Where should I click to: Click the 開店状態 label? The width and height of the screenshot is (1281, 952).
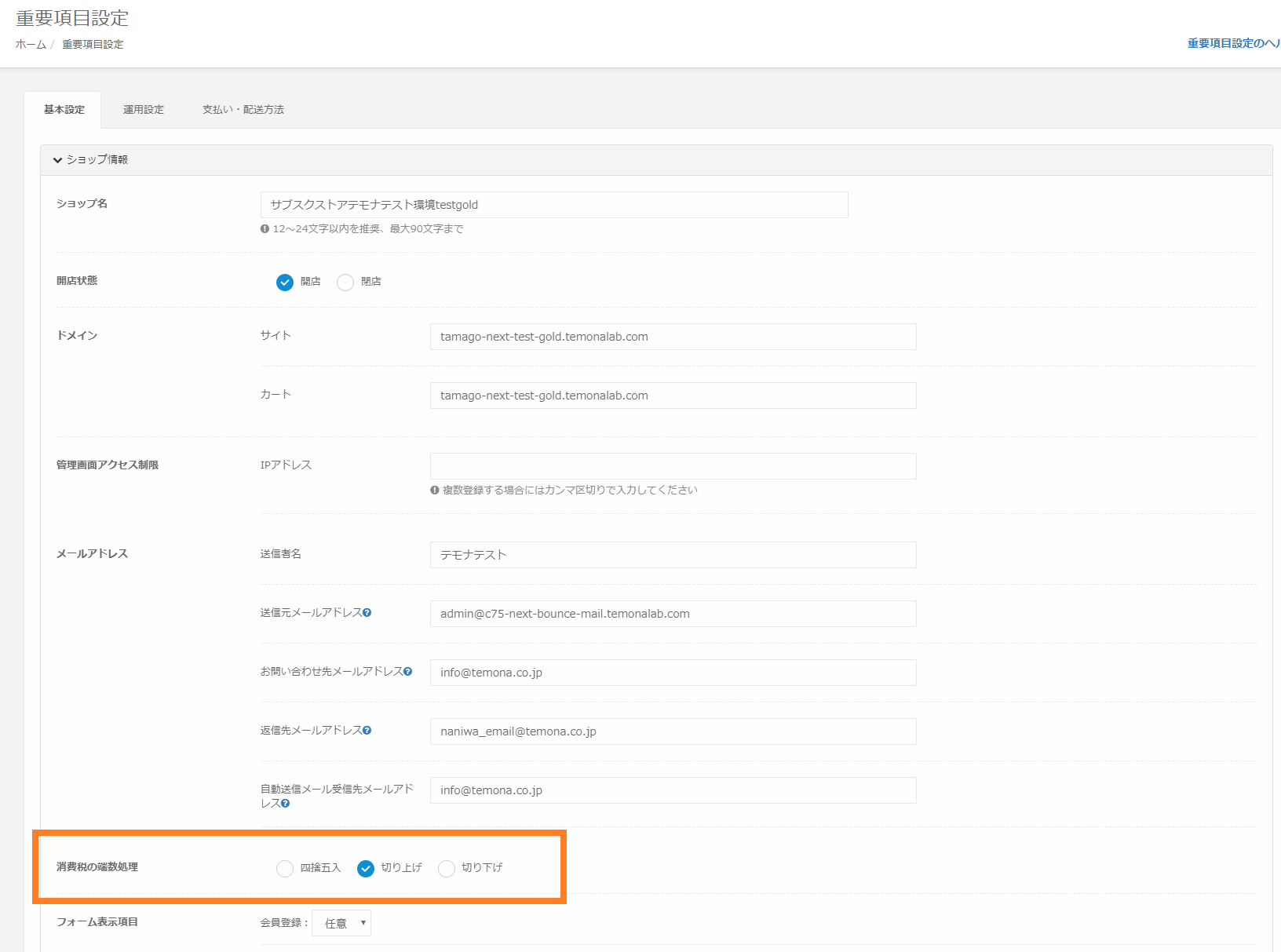77,281
